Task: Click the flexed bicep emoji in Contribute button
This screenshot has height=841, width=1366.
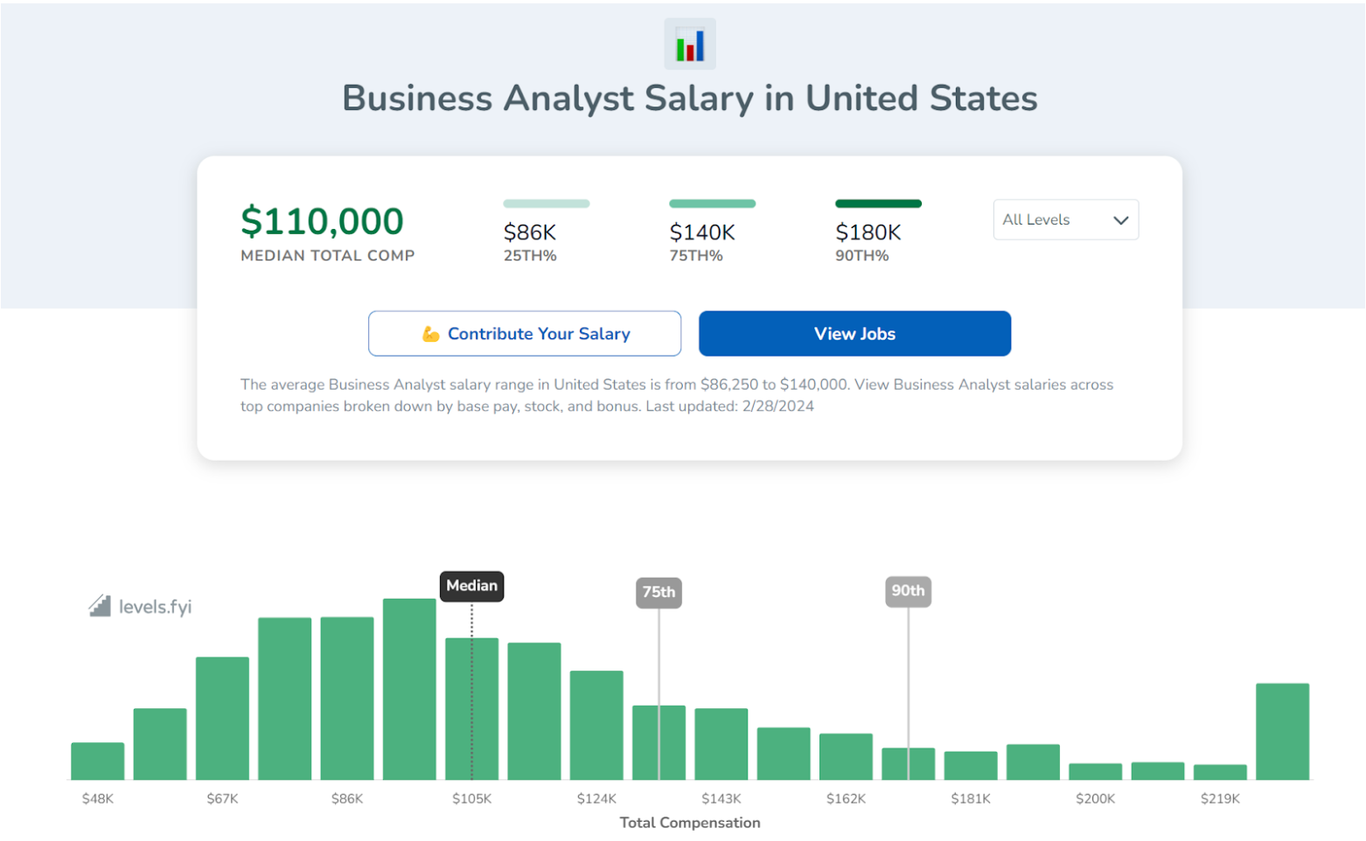Action: [432, 333]
